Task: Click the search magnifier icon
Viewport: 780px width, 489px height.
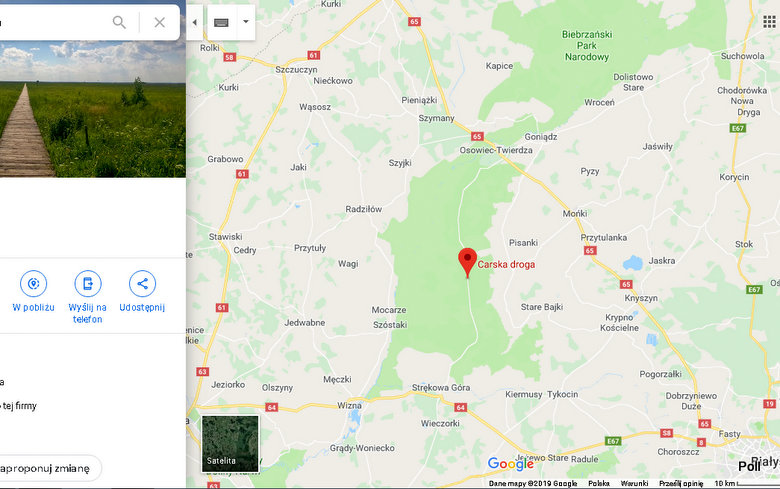Action: coord(119,22)
